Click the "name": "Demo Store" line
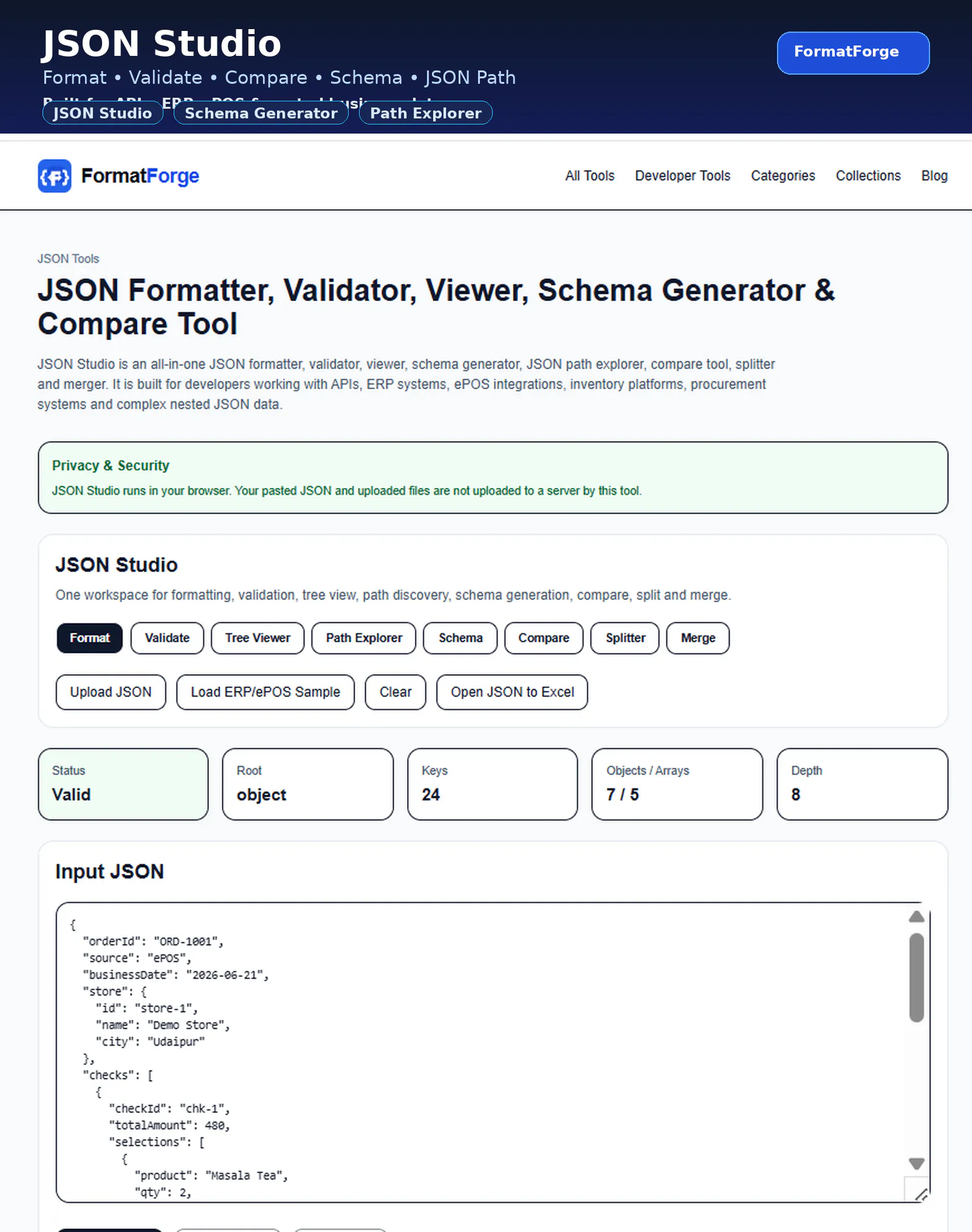The width and height of the screenshot is (972, 1232). click(x=163, y=1025)
